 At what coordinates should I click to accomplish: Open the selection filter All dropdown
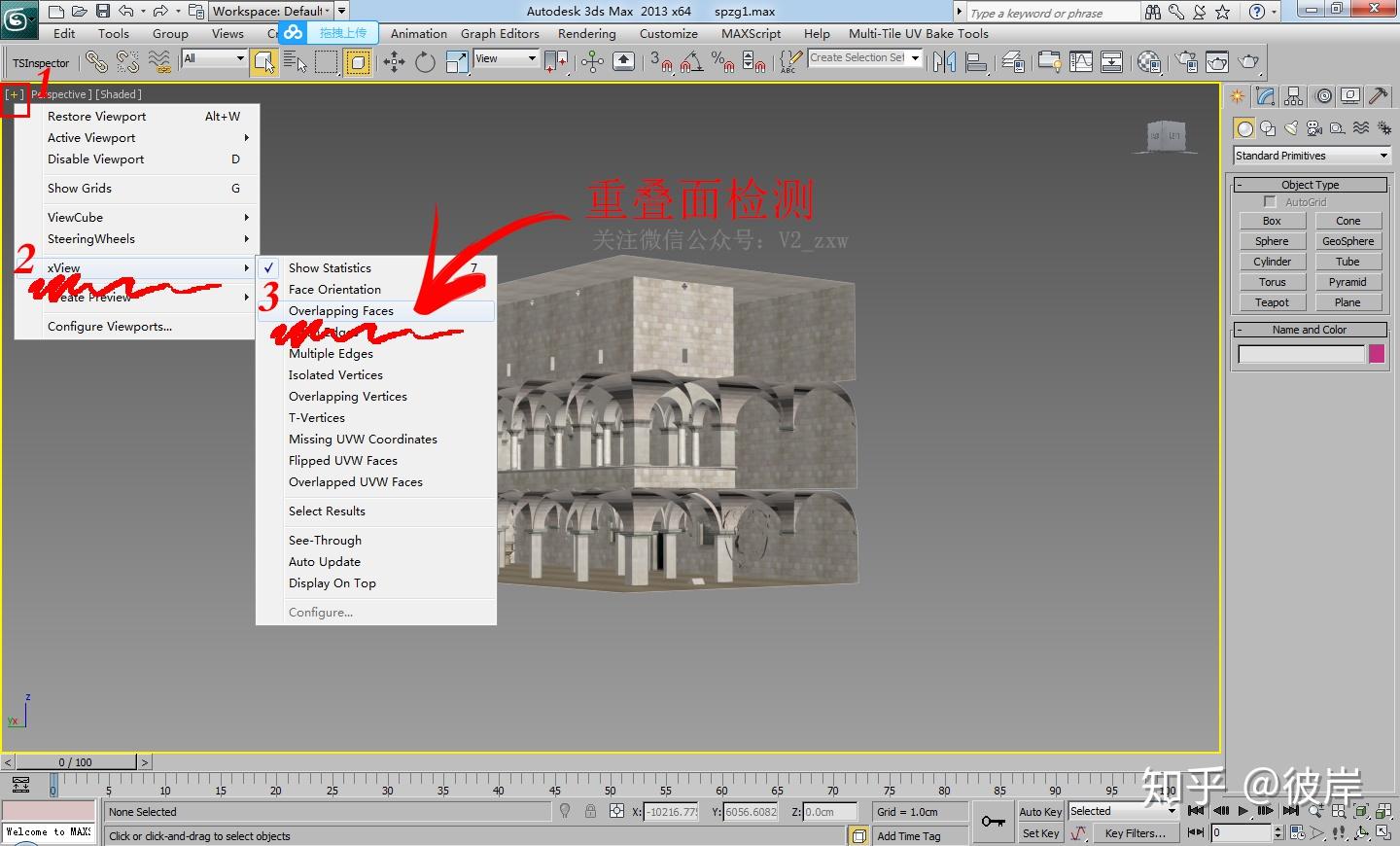(214, 58)
